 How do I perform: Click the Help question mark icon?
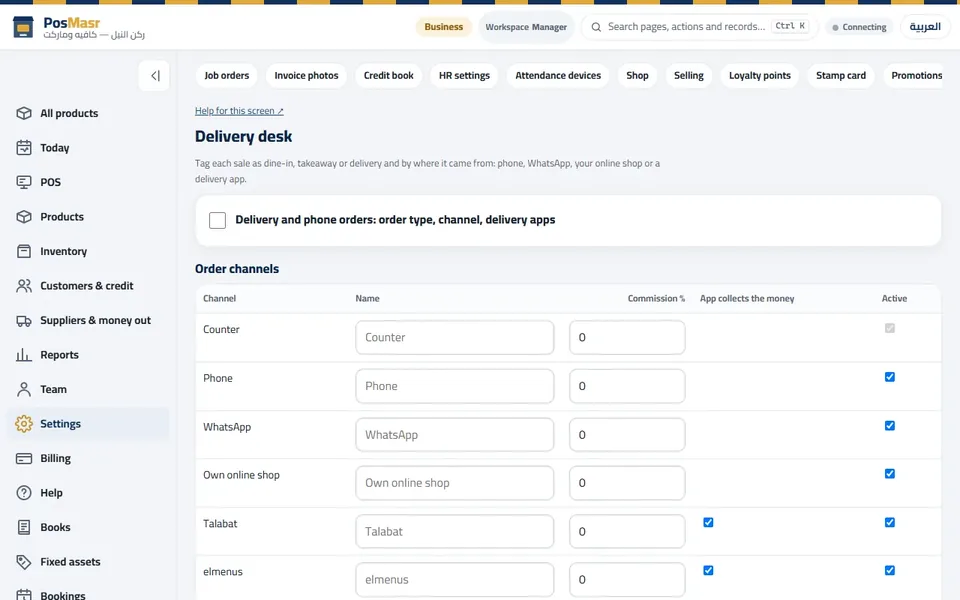[24, 493]
